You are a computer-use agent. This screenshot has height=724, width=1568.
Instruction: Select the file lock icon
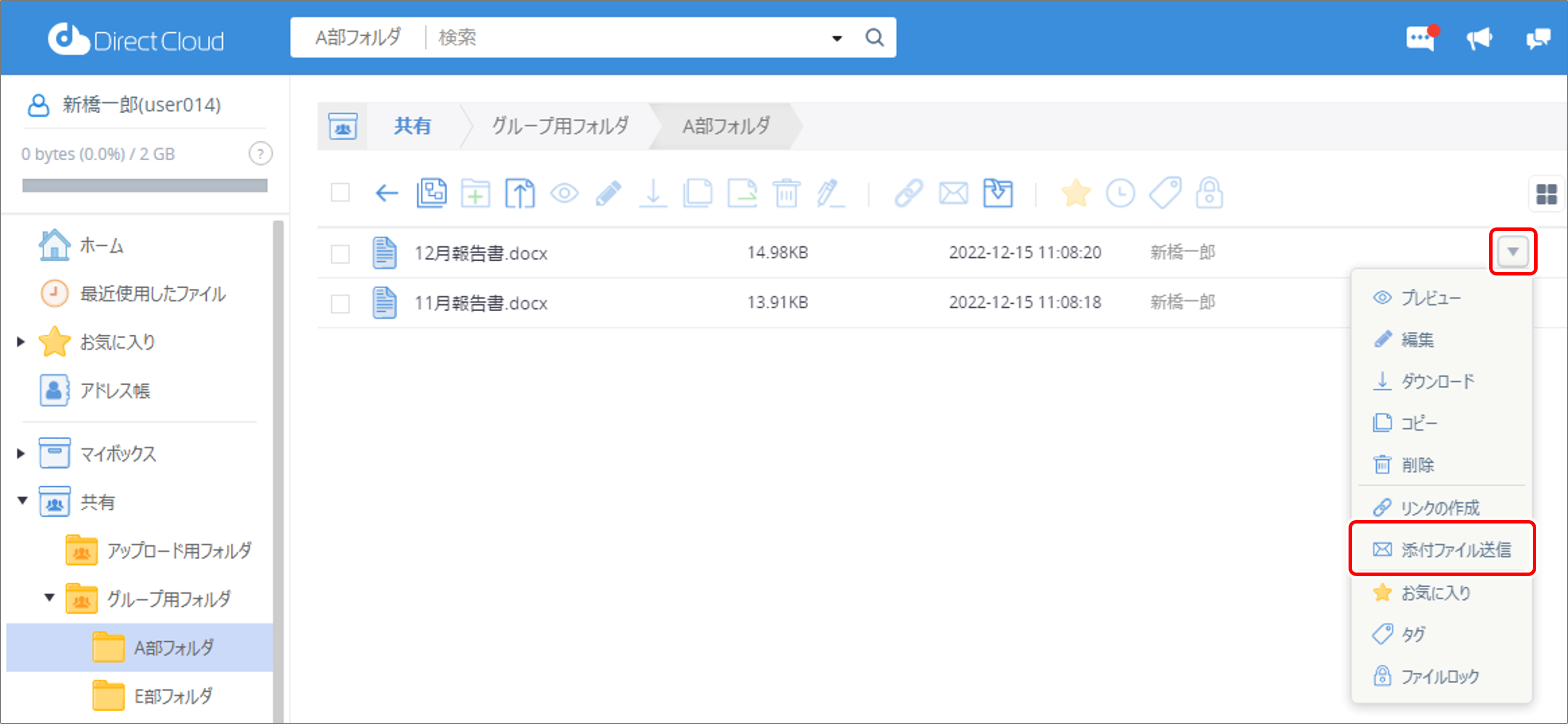(1209, 193)
